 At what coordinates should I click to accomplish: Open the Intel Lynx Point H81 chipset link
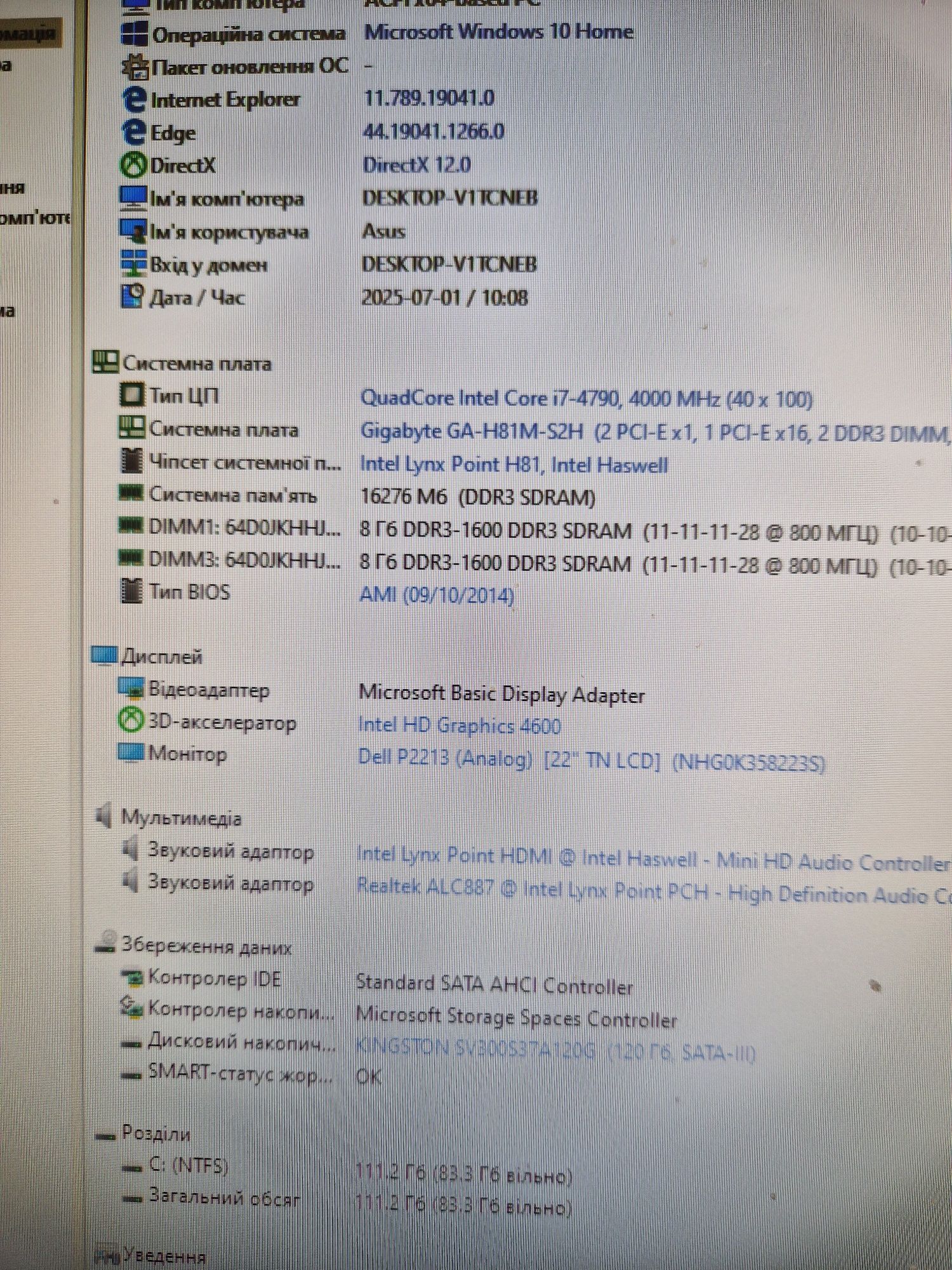click(513, 465)
